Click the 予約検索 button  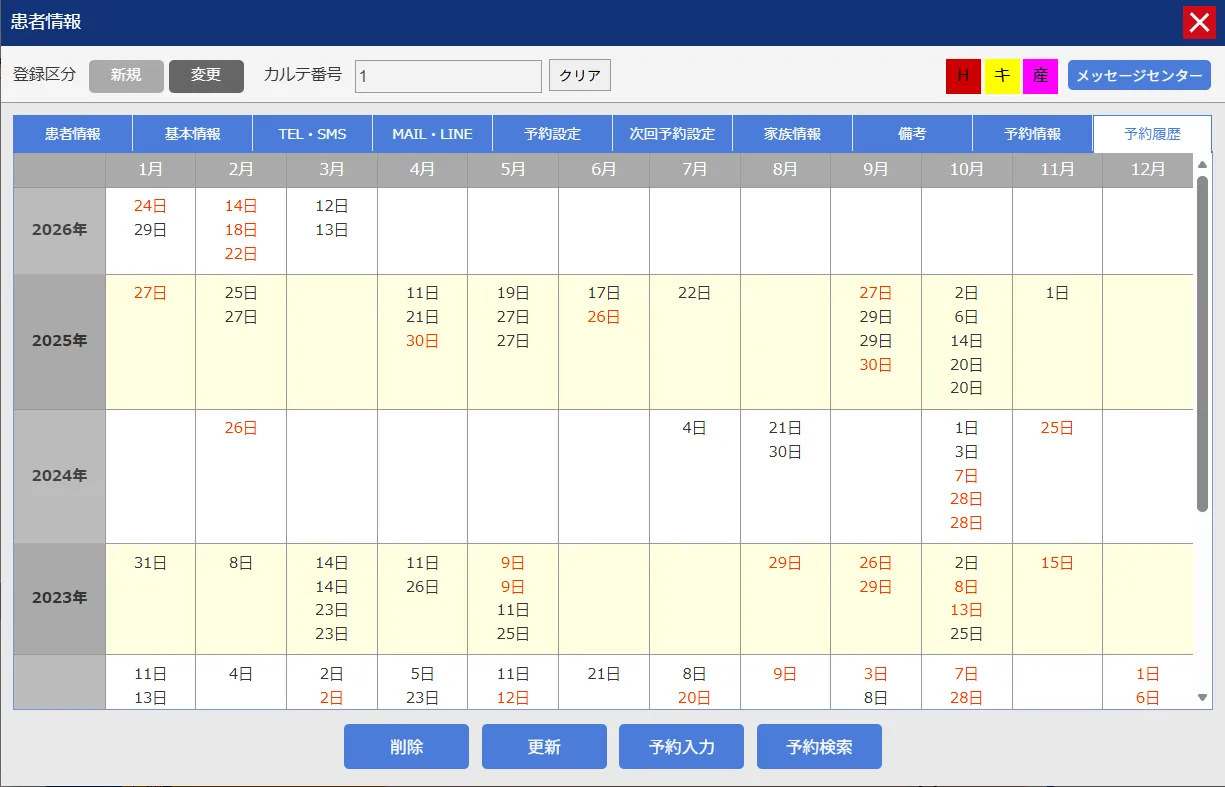(819, 747)
